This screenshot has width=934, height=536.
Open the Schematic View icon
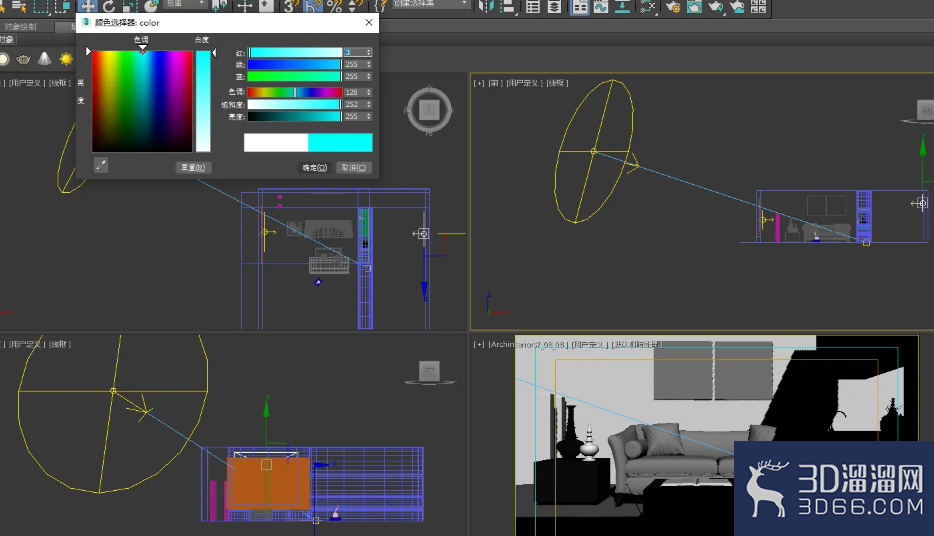(x=622, y=6)
